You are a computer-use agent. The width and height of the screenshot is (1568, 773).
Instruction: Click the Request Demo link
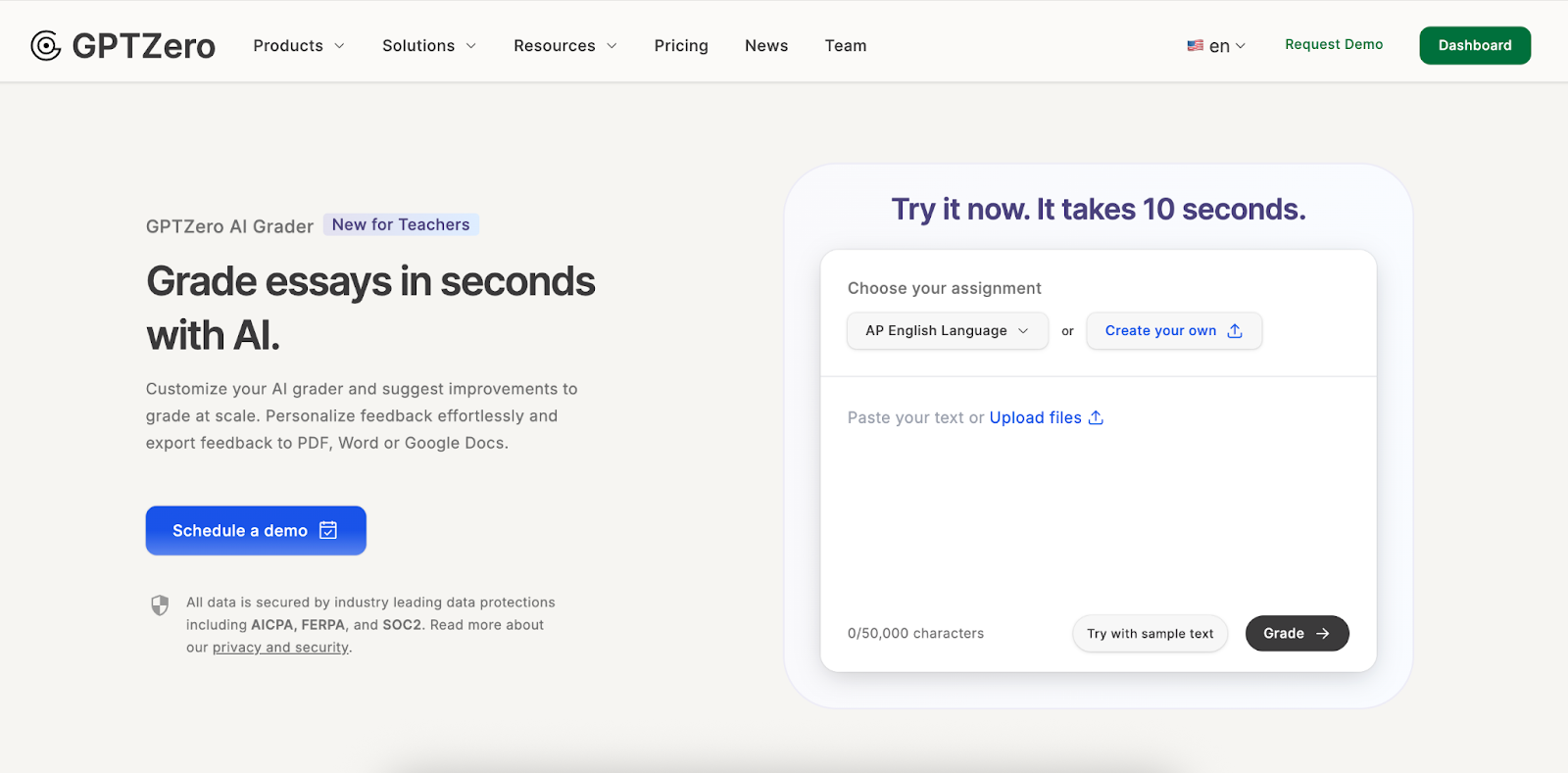pyautogui.click(x=1334, y=45)
